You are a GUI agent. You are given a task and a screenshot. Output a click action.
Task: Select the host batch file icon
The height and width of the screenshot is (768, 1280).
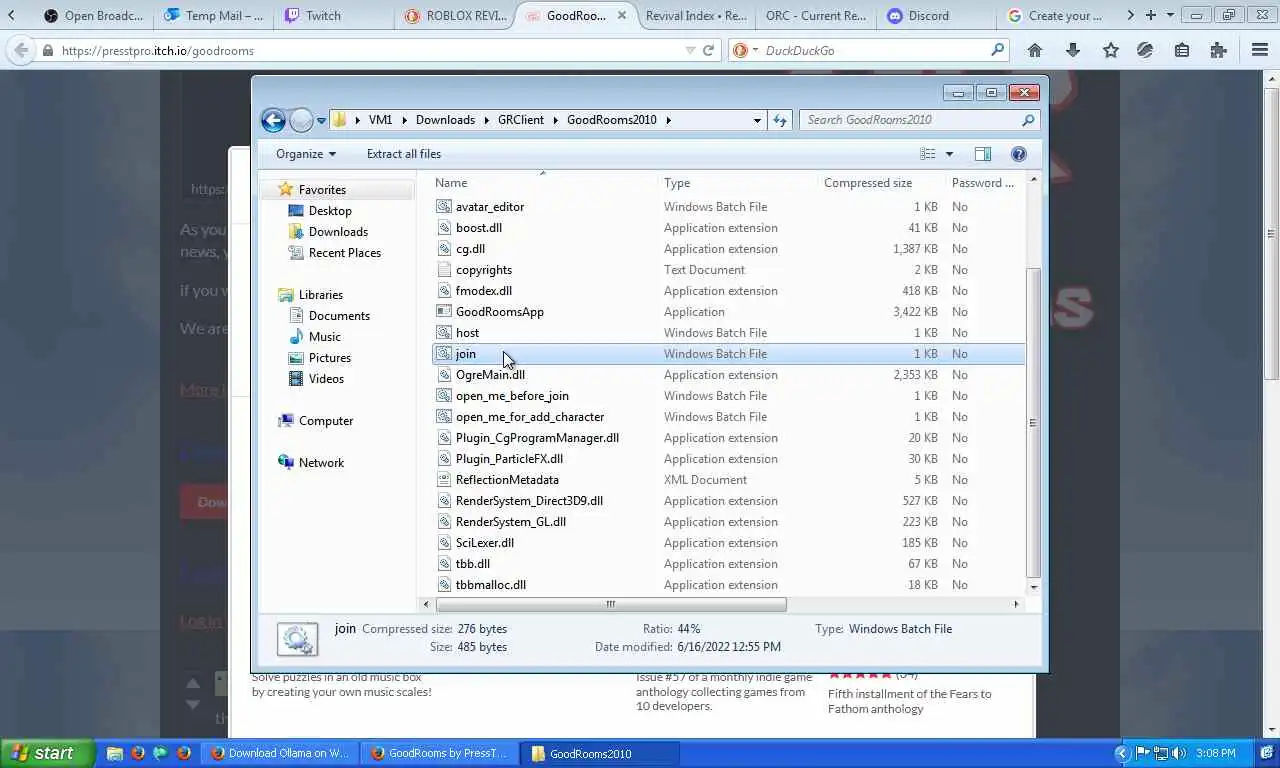444,333
